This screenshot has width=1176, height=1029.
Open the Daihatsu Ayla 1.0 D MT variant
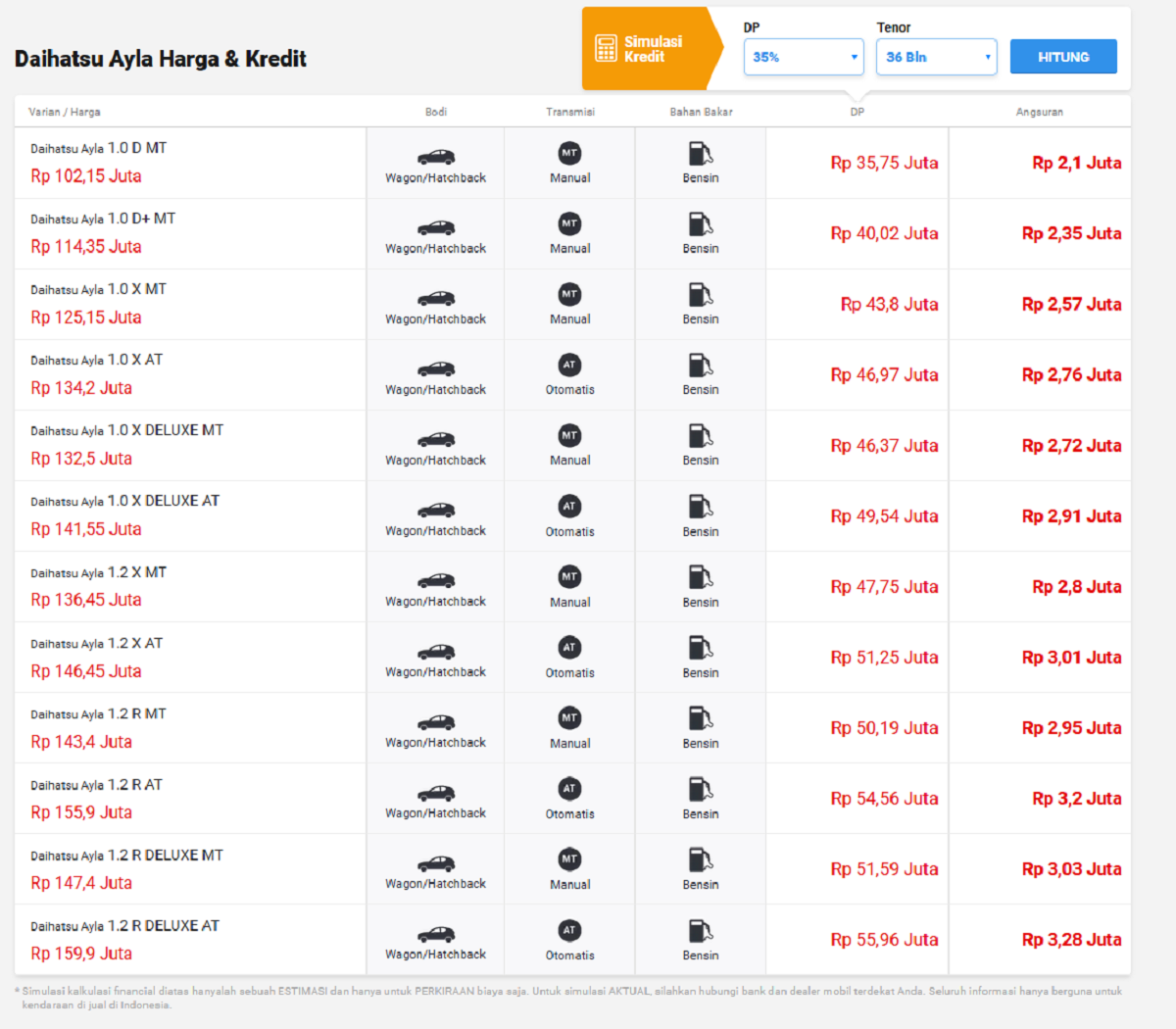pos(98,148)
